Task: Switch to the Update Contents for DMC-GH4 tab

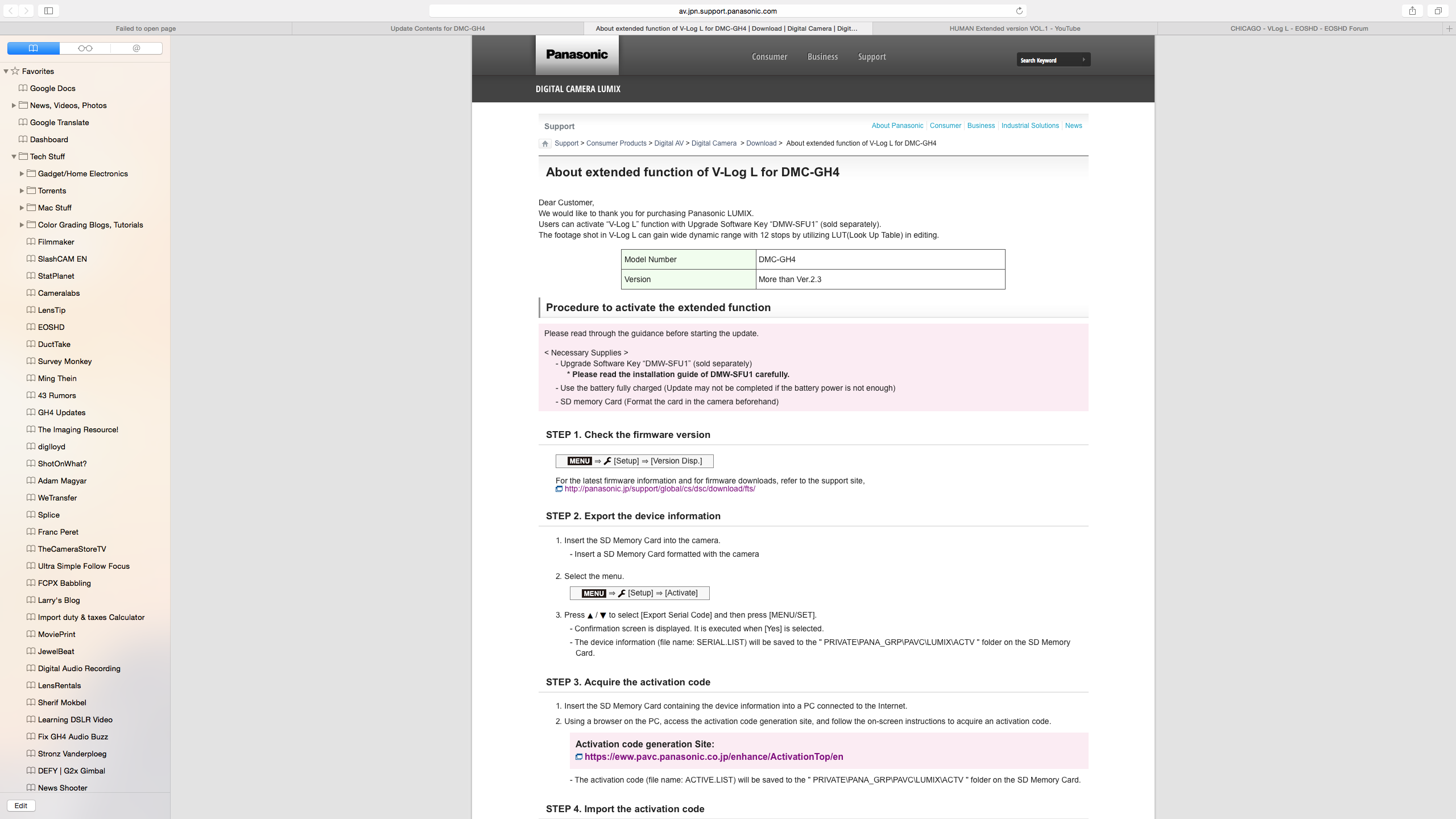Action: [437, 28]
